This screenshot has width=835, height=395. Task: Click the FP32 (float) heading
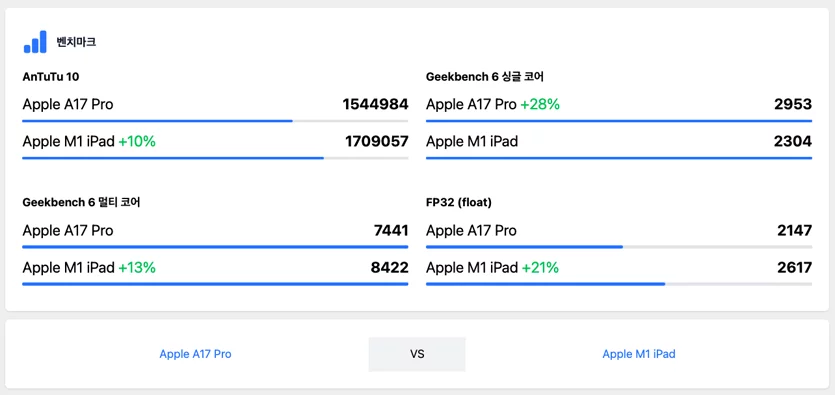click(x=459, y=202)
